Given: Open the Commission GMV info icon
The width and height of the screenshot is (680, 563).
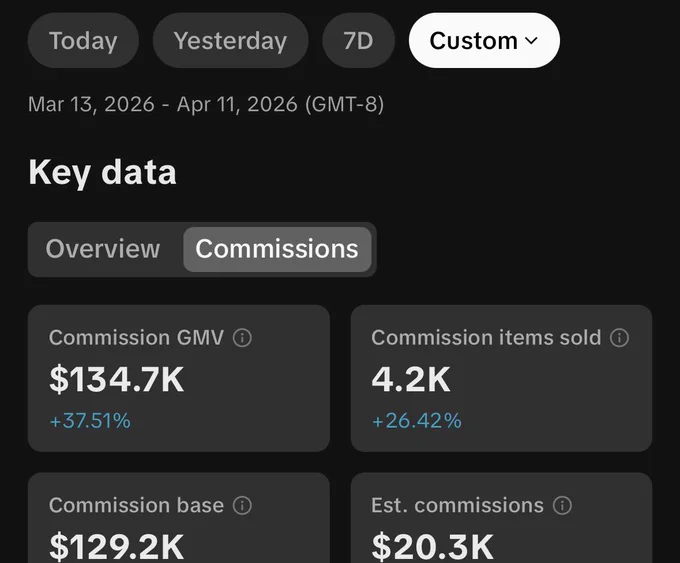Looking at the screenshot, I should [242, 338].
